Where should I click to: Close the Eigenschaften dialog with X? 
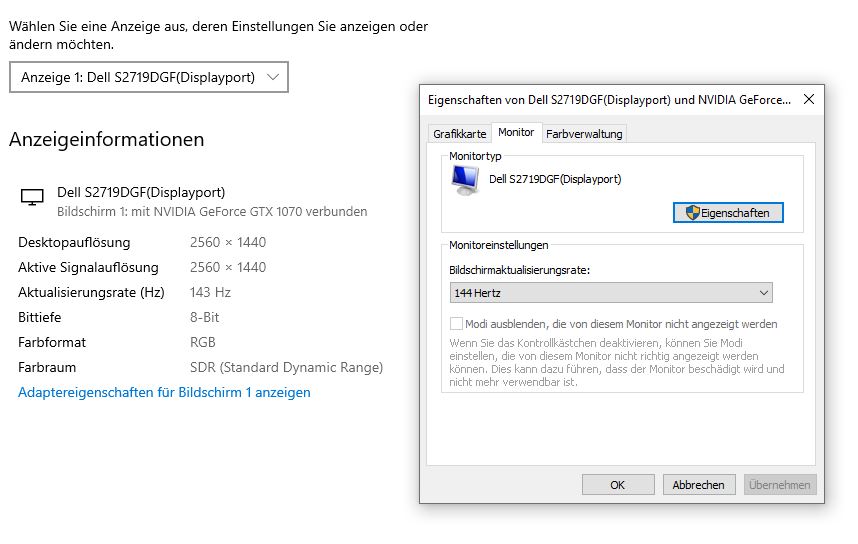click(x=809, y=99)
